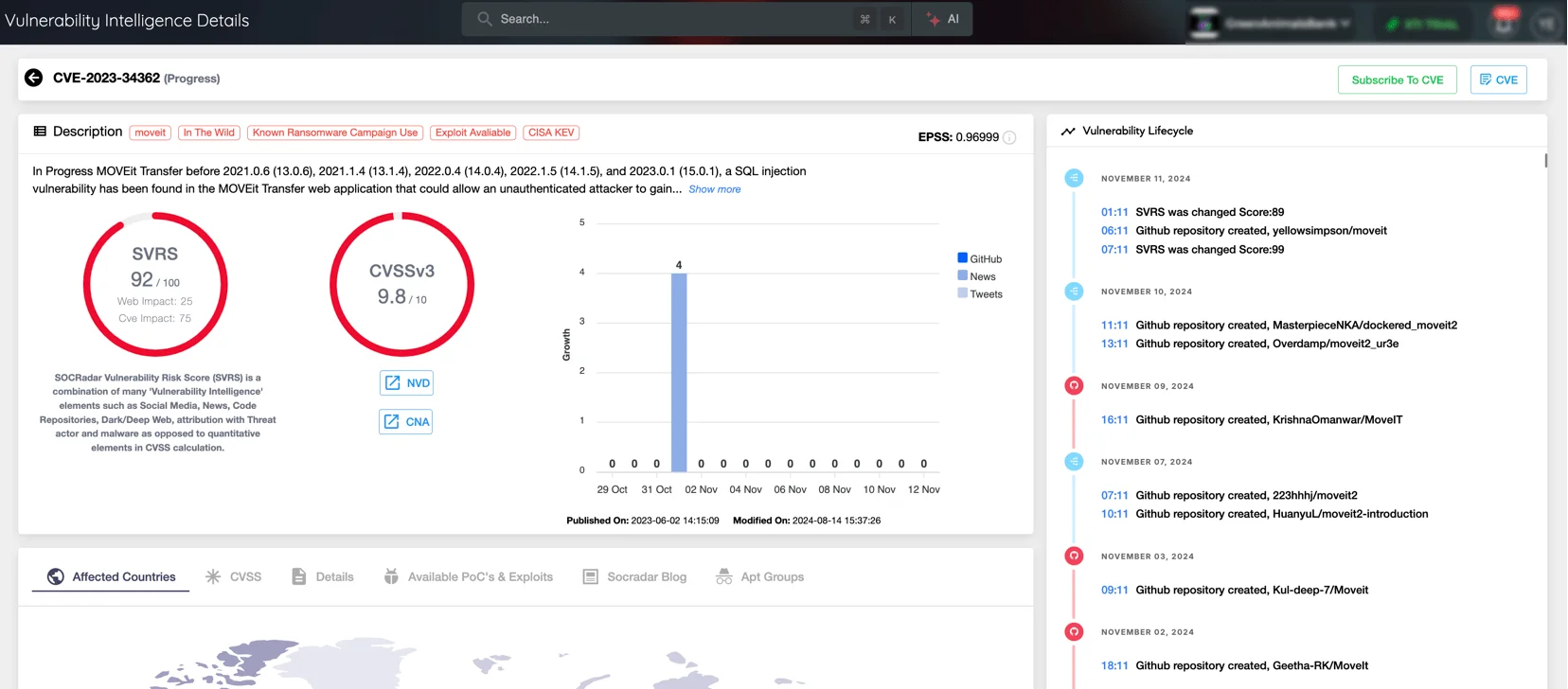Image resolution: width=1568 pixels, height=689 pixels.
Task: Click the Published On date text
Action: coord(643,521)
